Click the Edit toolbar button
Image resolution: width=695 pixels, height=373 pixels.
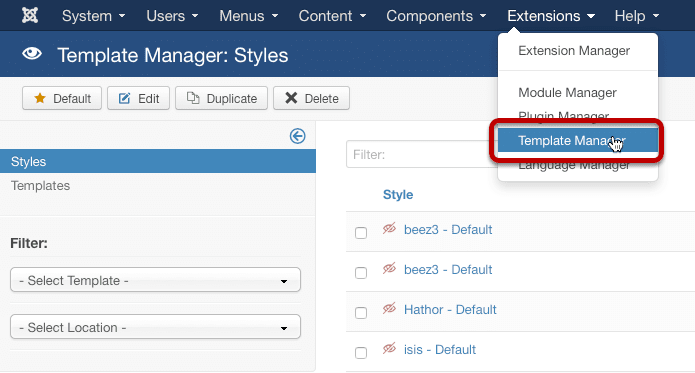click(x=138, y=98)
